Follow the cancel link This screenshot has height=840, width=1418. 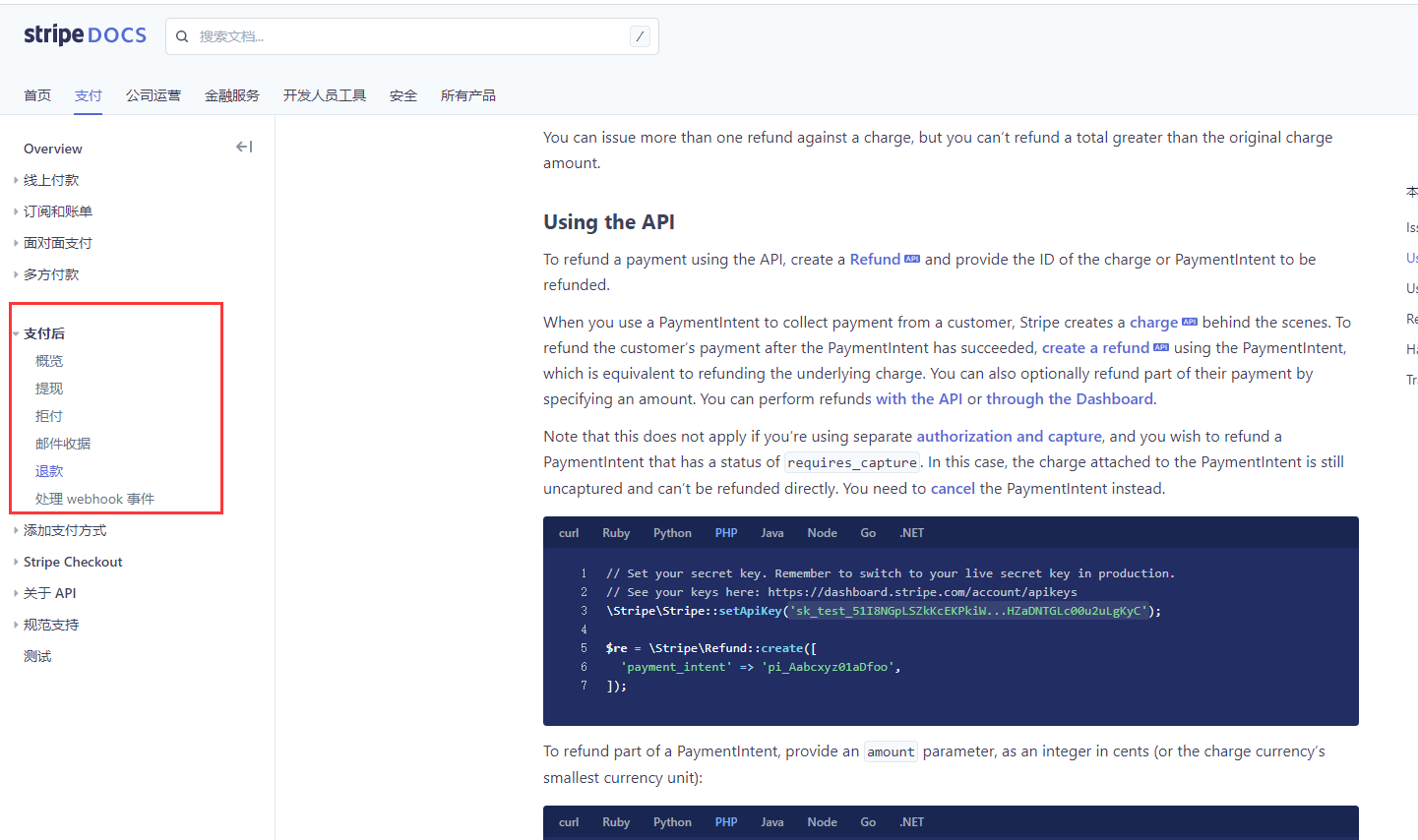pyautogui.click(x=953, y=489)
